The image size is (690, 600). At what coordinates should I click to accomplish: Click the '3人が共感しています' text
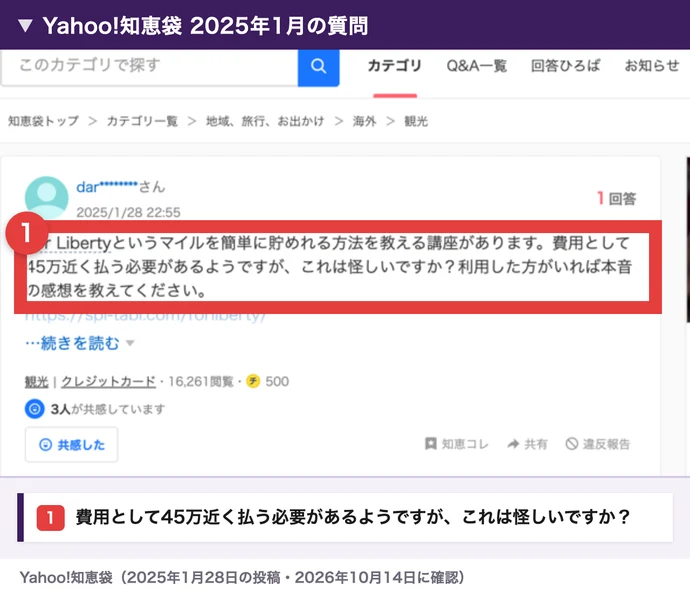click(x=108, y=409)
